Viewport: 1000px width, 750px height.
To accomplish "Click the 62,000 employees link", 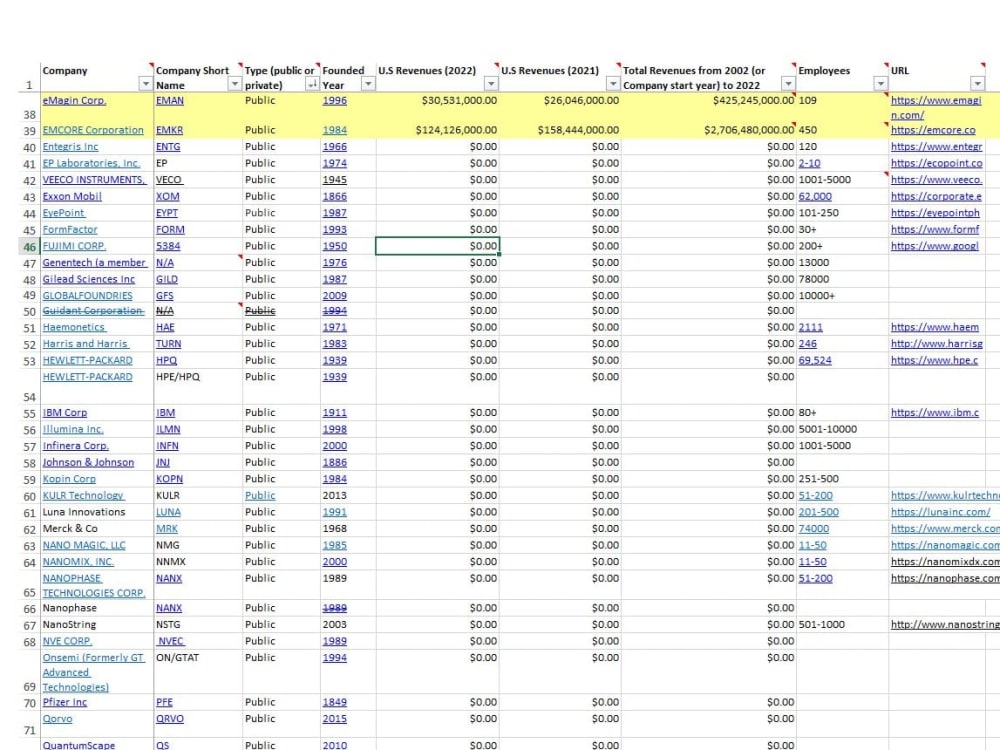I will (815, 196).
